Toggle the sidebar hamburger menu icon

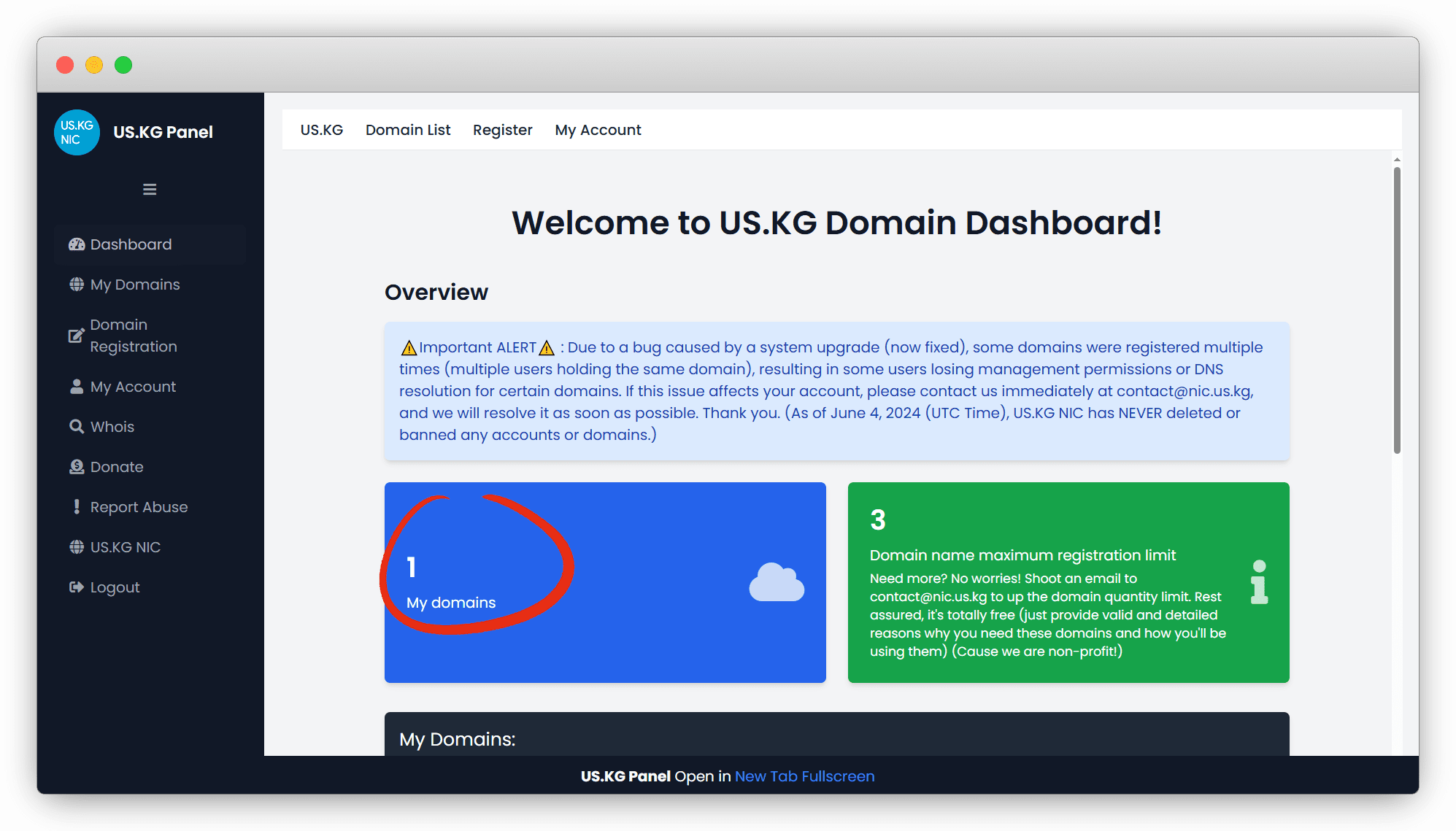click(x=150, y=190)
